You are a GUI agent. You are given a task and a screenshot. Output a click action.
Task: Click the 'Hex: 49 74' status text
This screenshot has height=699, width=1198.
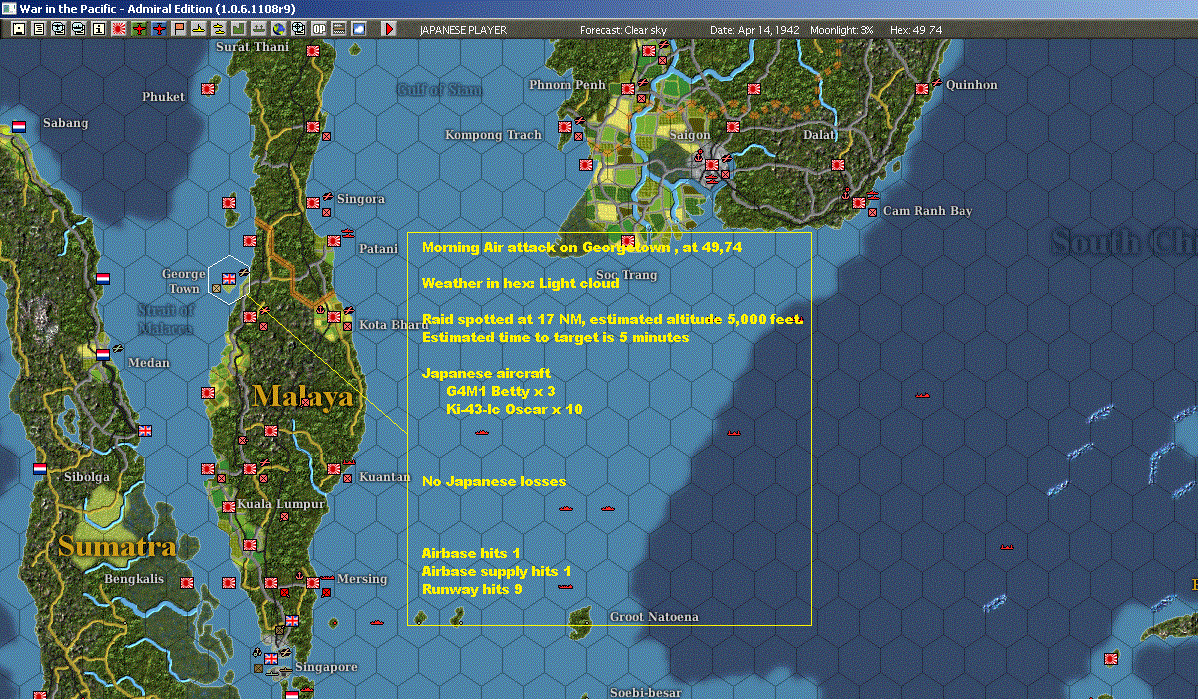click(916, 30)
